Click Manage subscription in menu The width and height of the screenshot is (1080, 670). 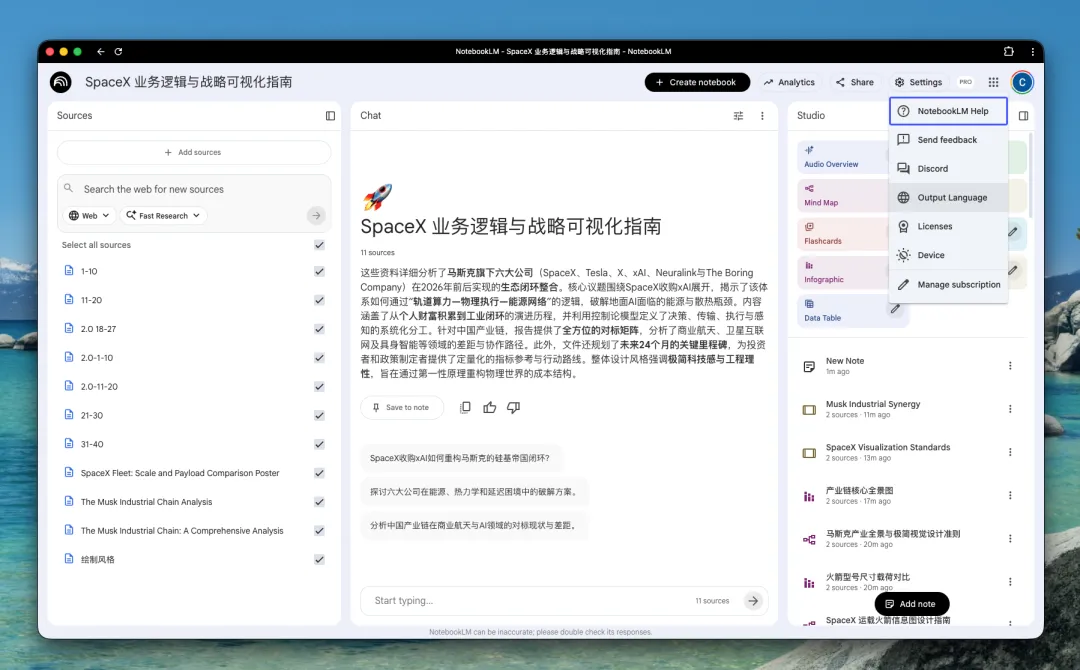click(x=948, y=284)
